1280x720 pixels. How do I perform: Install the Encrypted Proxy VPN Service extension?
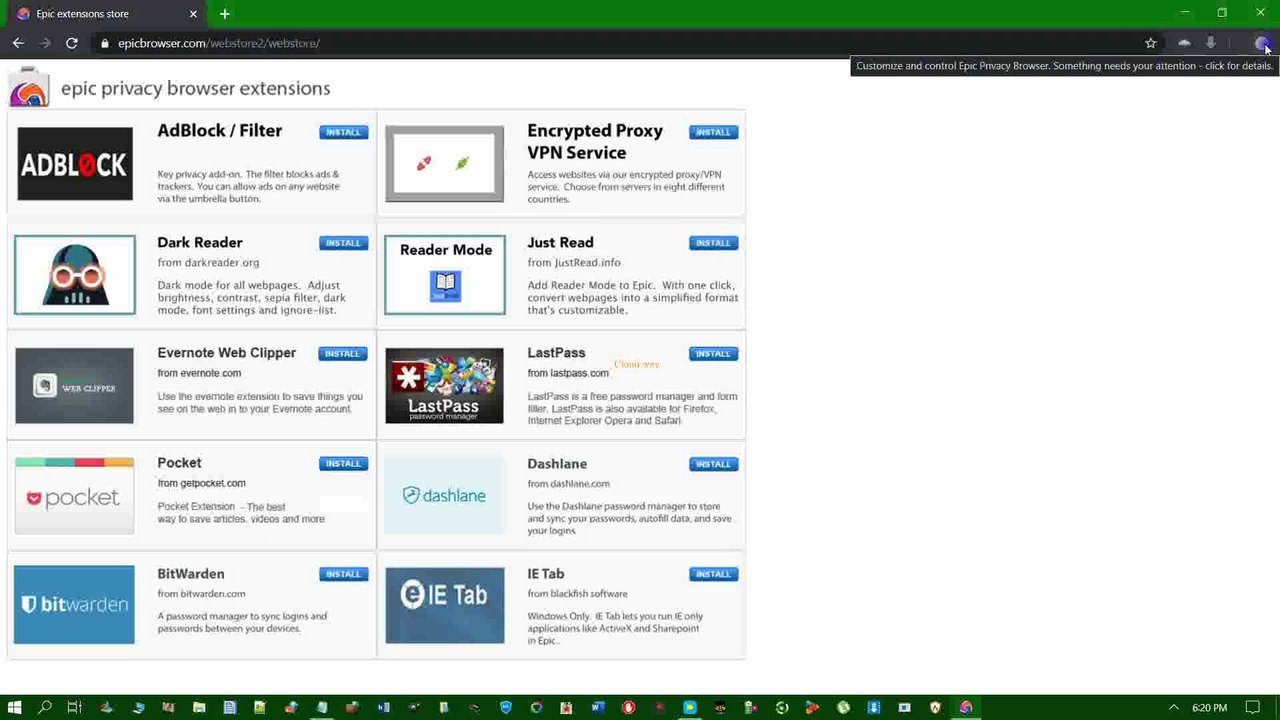pos(713,132)
